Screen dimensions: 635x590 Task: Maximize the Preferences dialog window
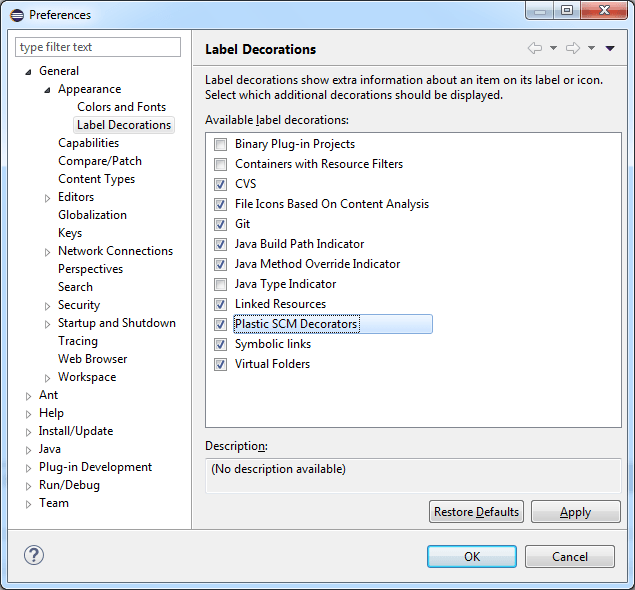pyautogui.click(x=567, y=10)
